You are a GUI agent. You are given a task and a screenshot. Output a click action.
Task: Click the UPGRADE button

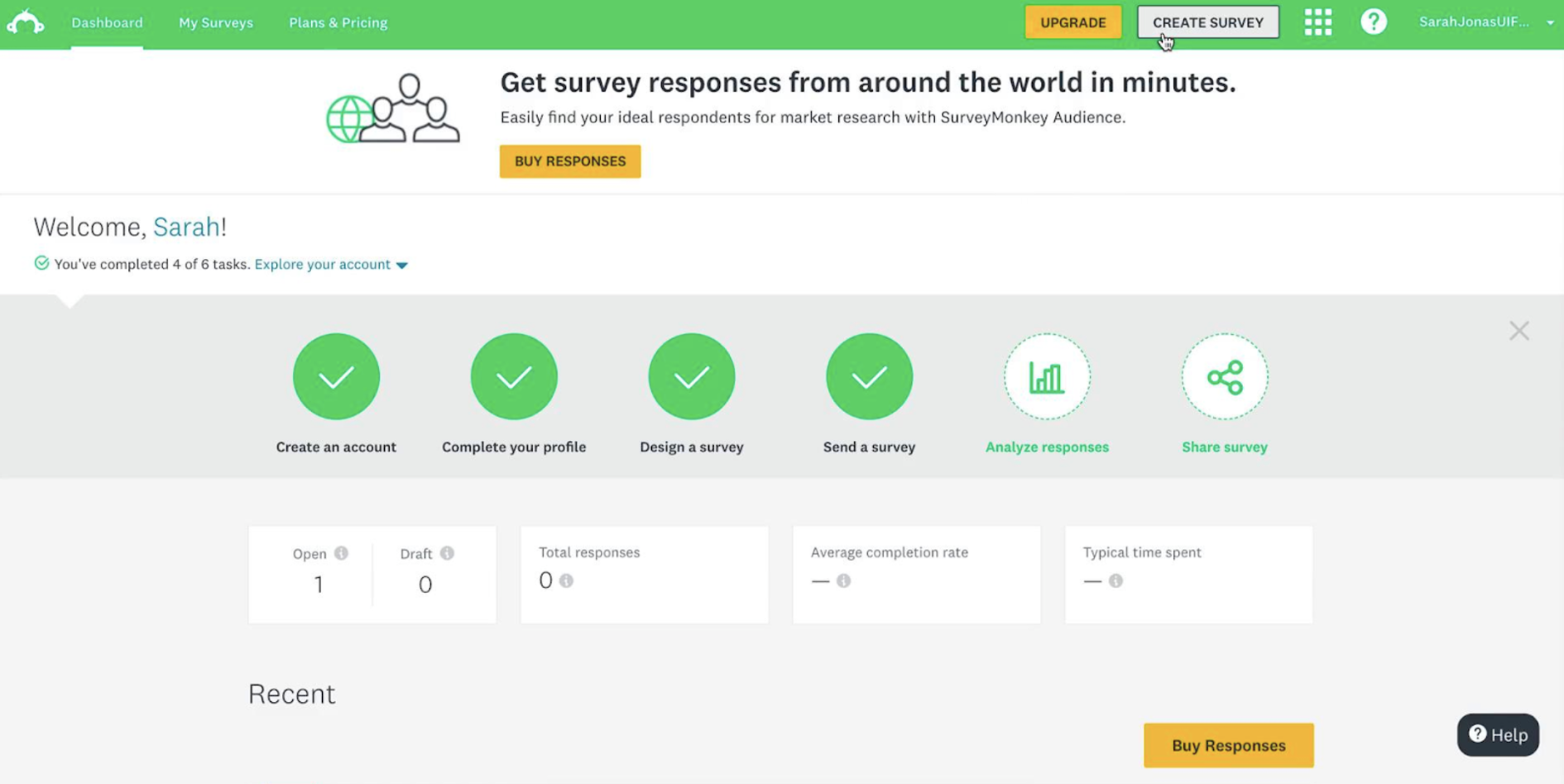pyautogui.click(x=1072, y=22)
